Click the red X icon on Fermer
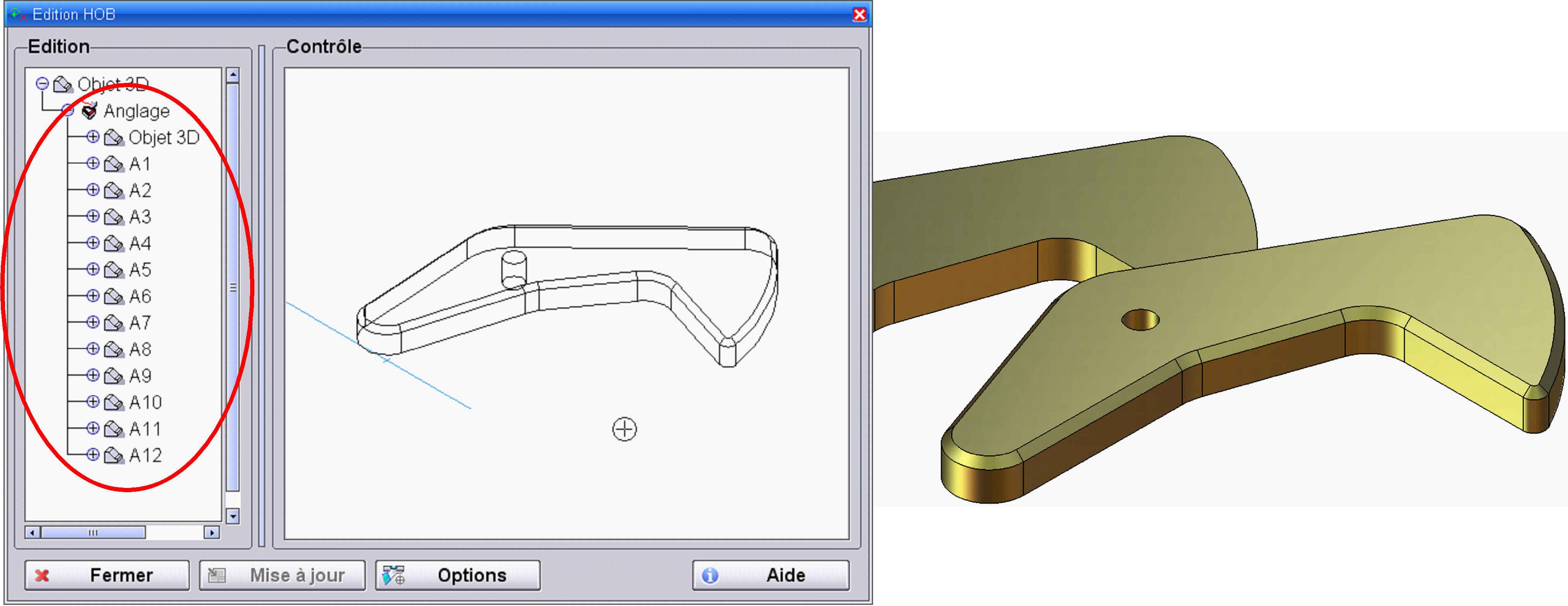Screen dimensions: 1568x606 coord(42,575)
